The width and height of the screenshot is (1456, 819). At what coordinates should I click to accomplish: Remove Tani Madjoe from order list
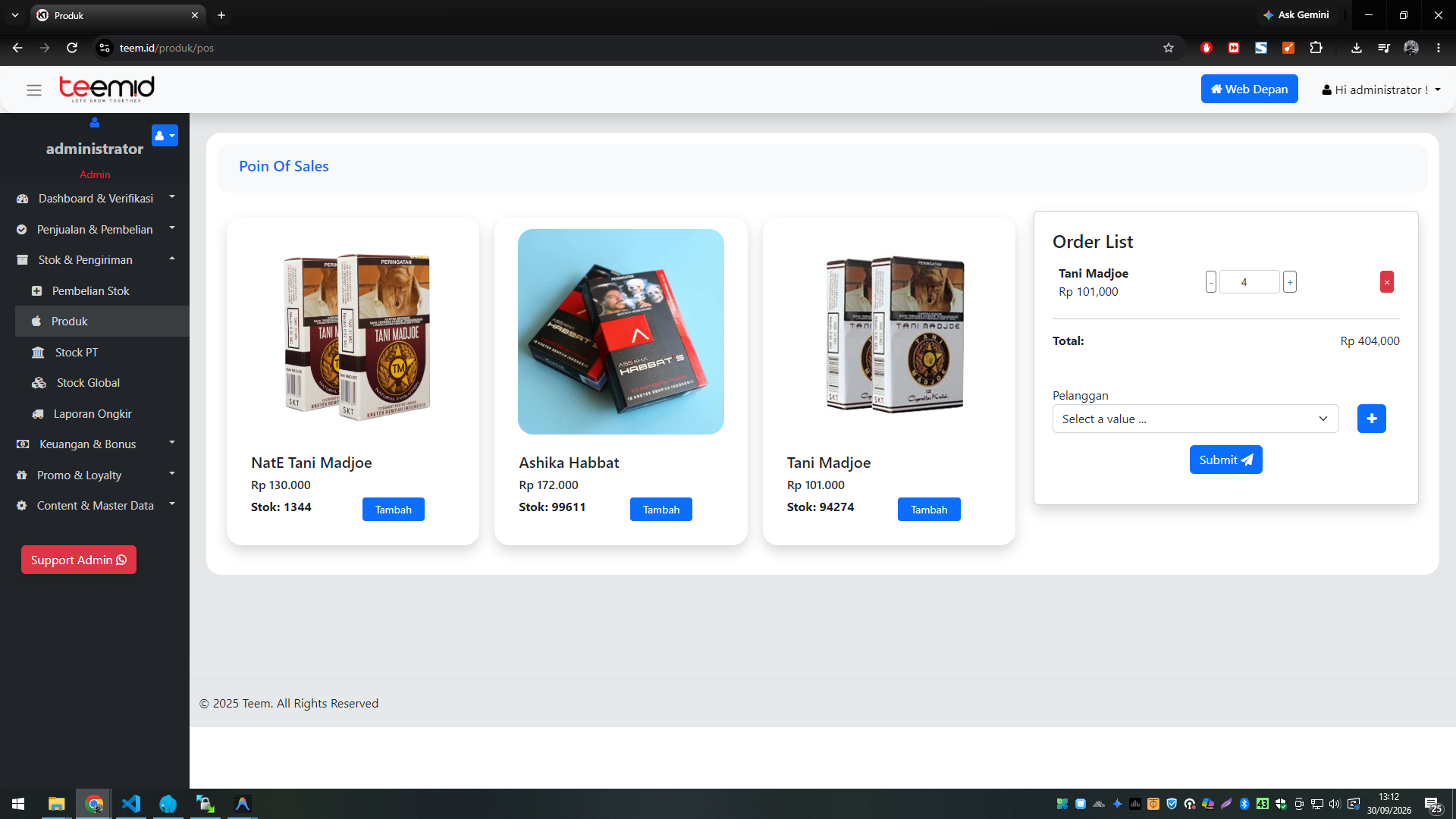point(1386,282)
